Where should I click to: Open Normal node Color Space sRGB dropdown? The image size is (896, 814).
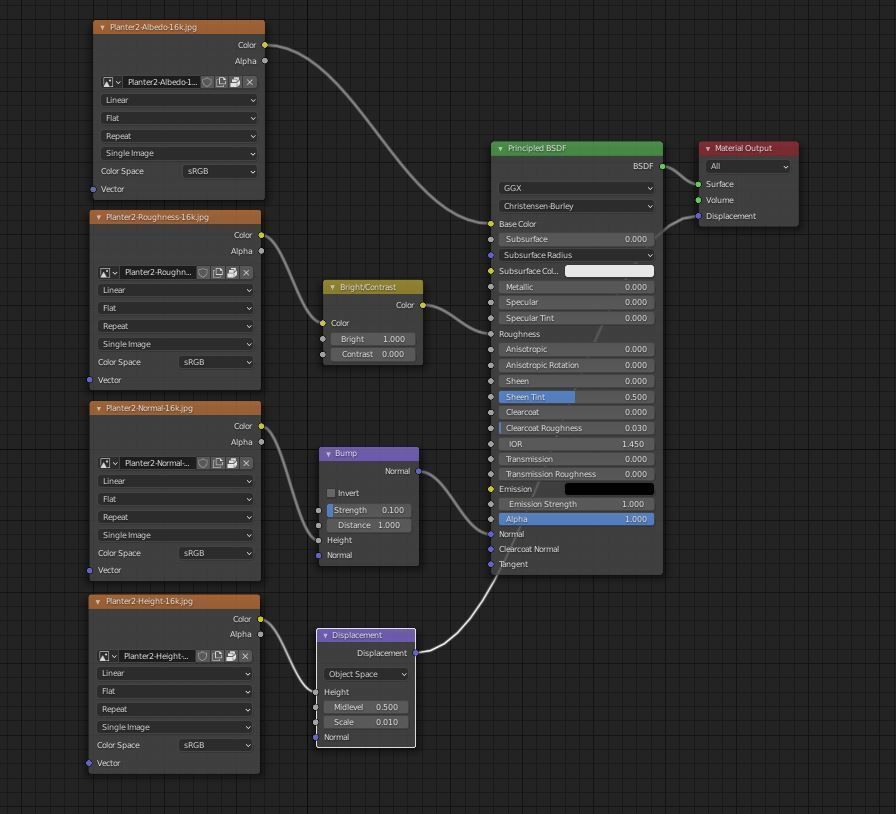[x=217, y=553]
